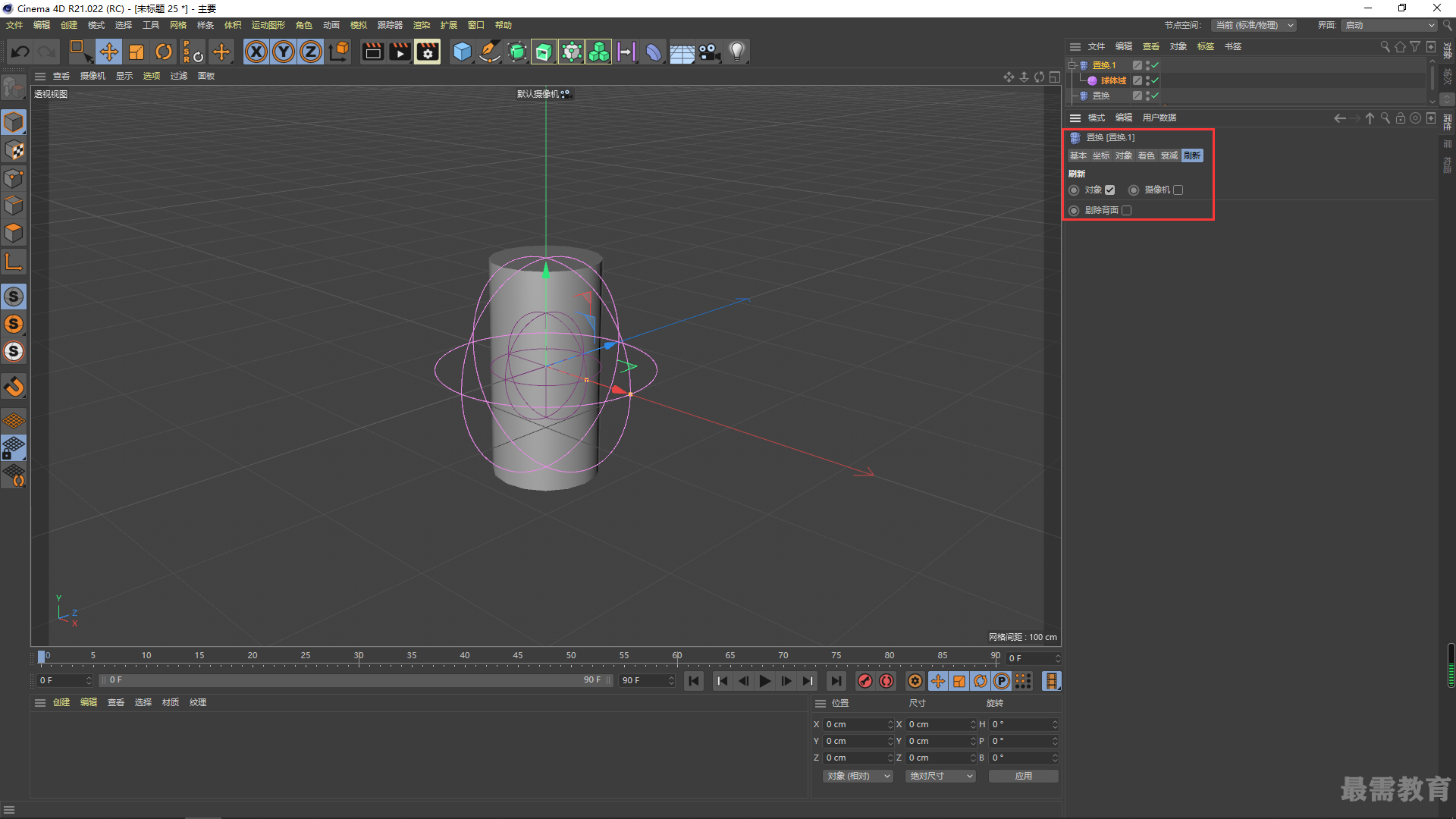This screenshot has height=819, width=1456.
Task: Toggle the Y axis lock
Action: coord(284,52)
